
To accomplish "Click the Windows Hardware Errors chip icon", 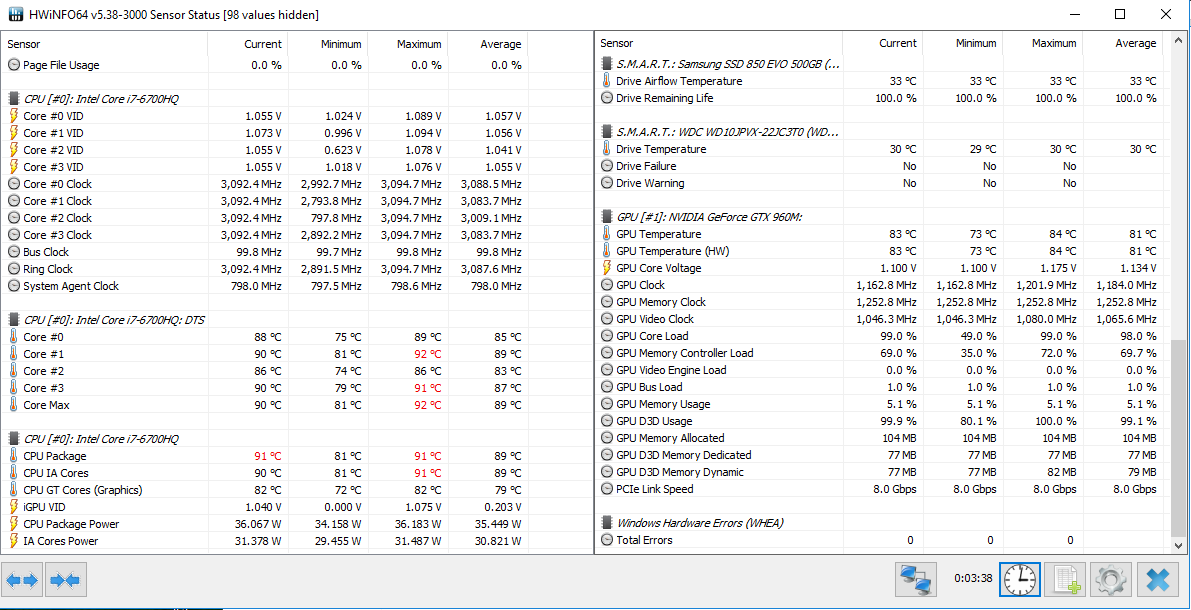I will pos(606,523).
